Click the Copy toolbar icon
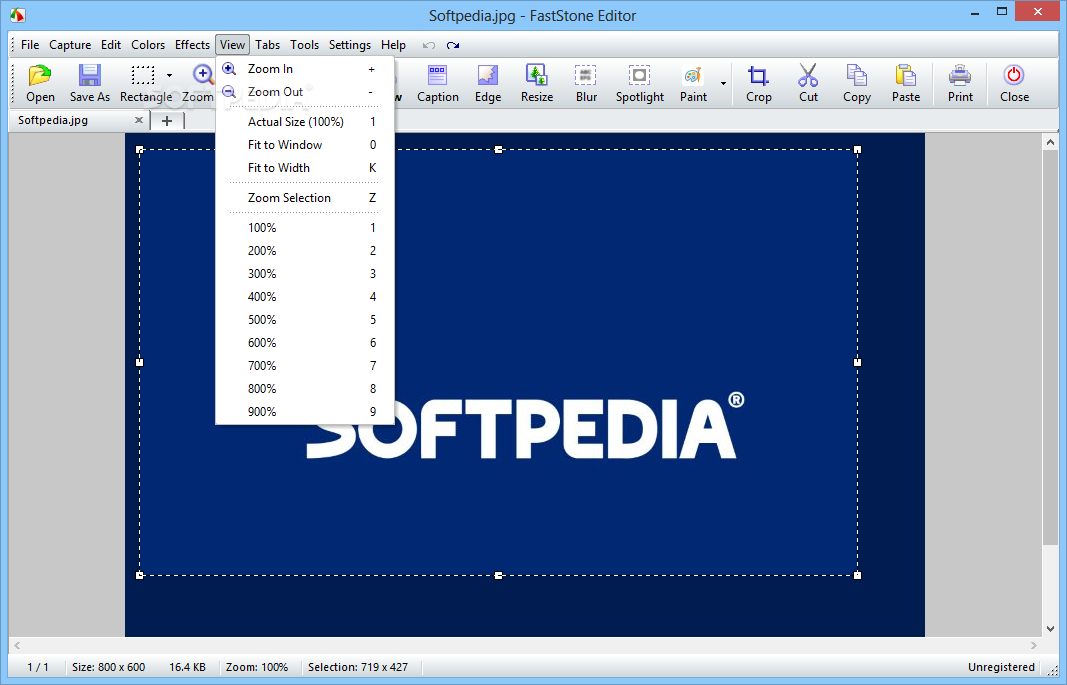Viewport: 1067px width, 685px height. pyautogui.click(x=856, y=75)
